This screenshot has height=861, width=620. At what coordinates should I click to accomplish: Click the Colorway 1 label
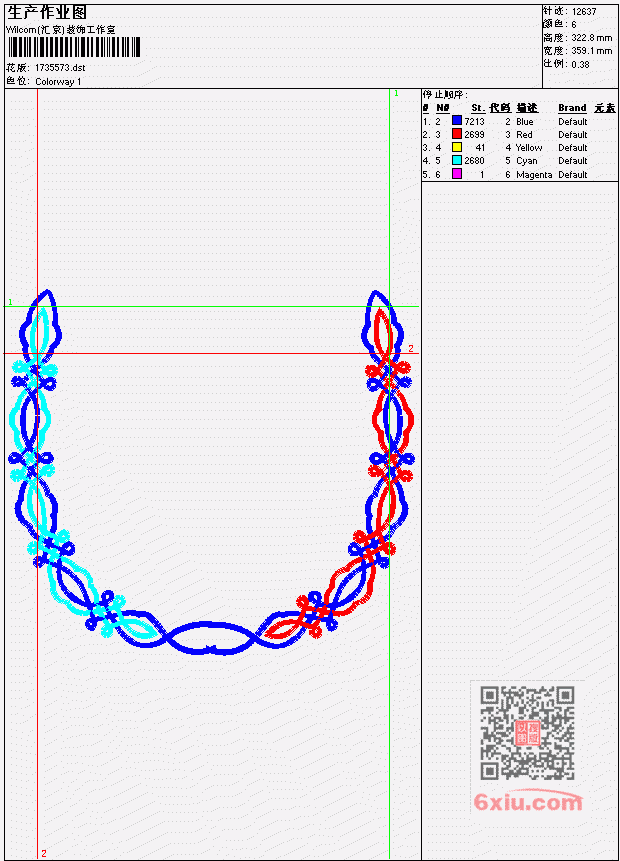[58, 82]
